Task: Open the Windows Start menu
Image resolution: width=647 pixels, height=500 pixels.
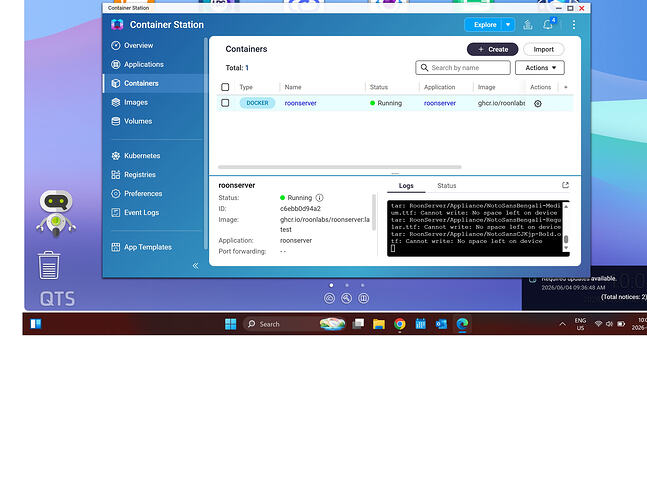Action: click(231, 324)
